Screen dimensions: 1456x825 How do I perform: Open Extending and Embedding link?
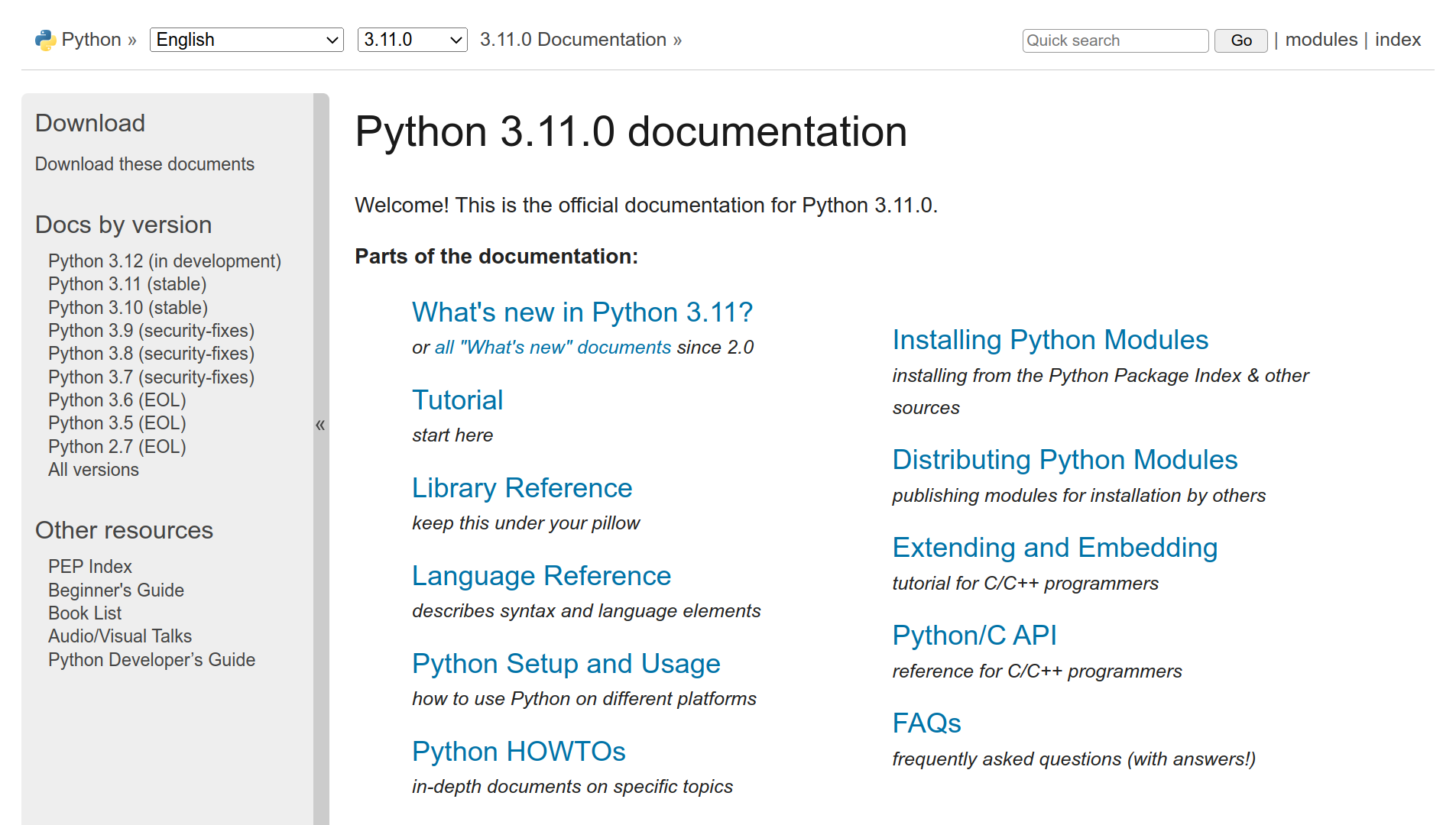(1055, 548)
